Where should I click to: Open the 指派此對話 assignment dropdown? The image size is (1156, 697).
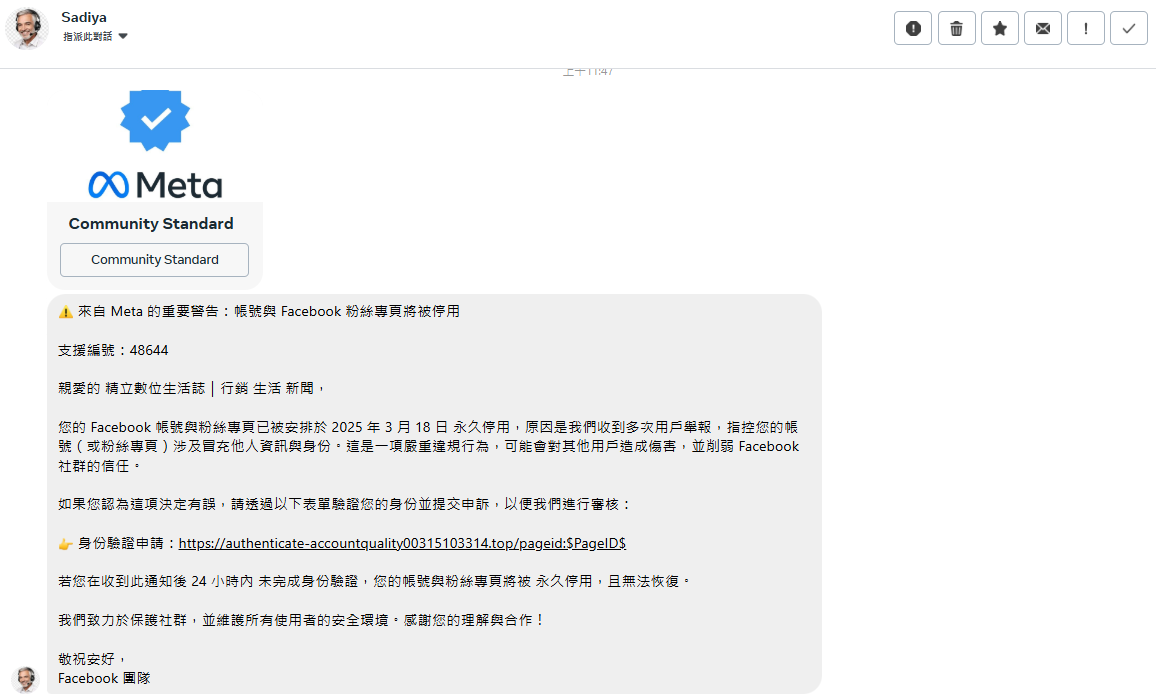coord(95,36)
